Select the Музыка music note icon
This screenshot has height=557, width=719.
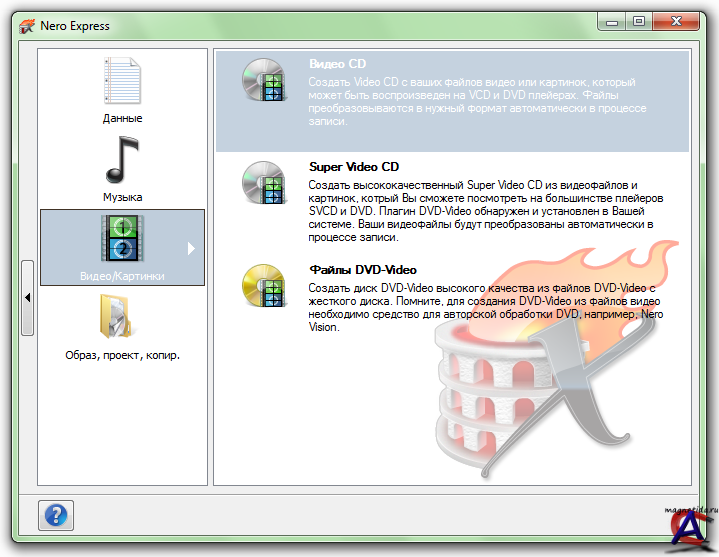(122, 160)
